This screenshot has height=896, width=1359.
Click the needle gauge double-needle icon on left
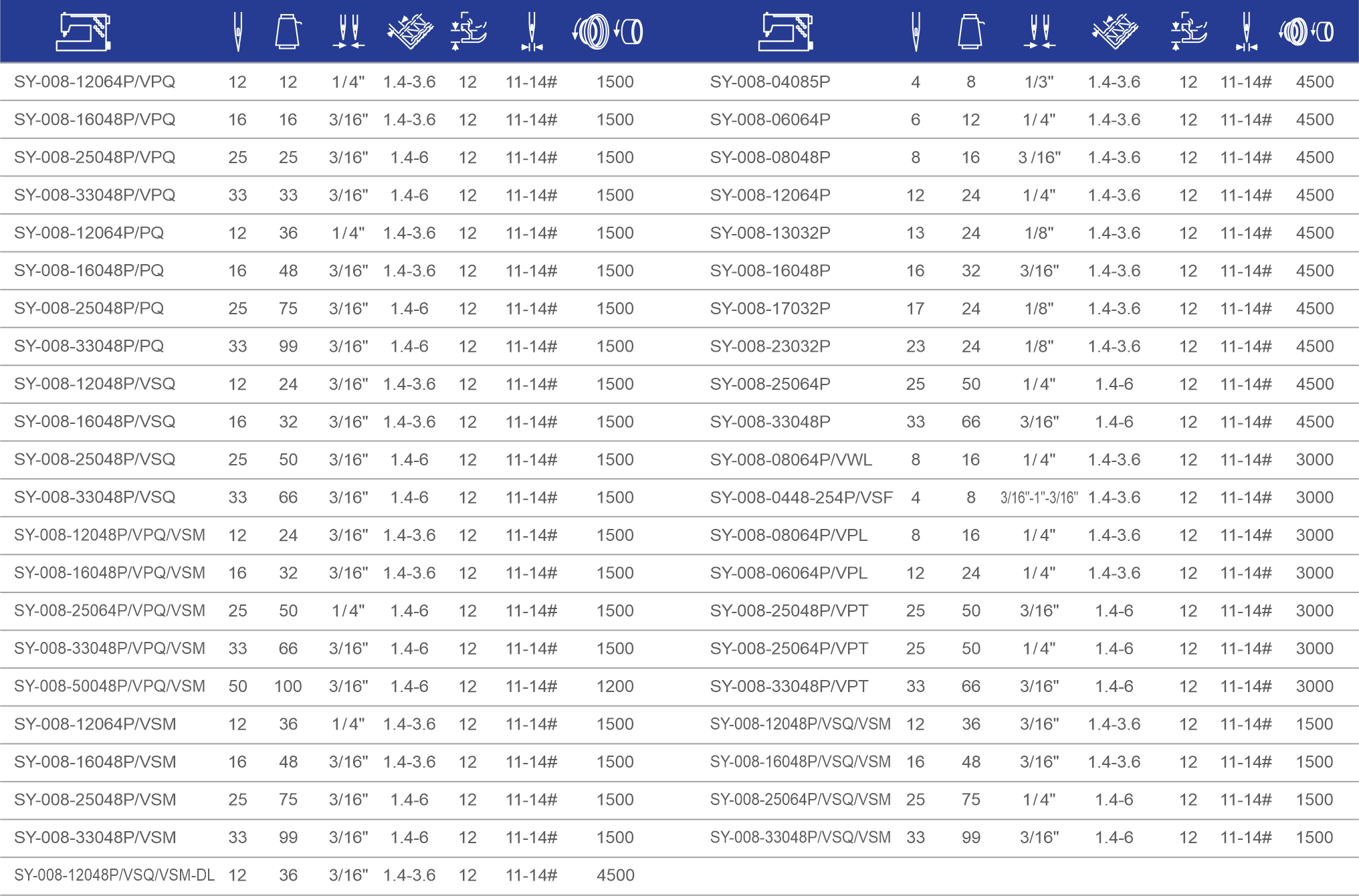[x=348, y=31]
